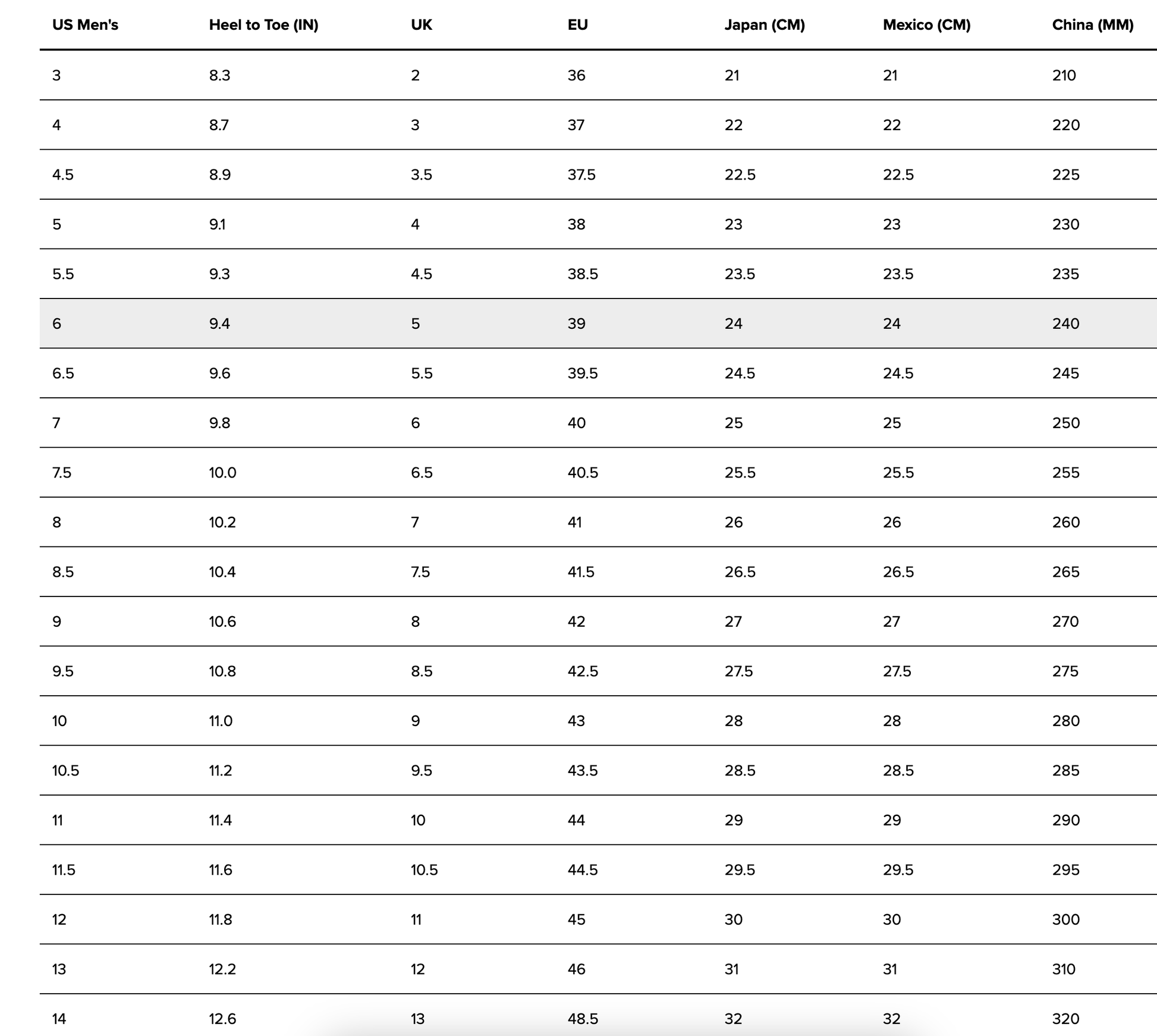Click the heel to toe 12.2 value
The height and width of the screenshot is (1036, 1157).
coord(222,969)
